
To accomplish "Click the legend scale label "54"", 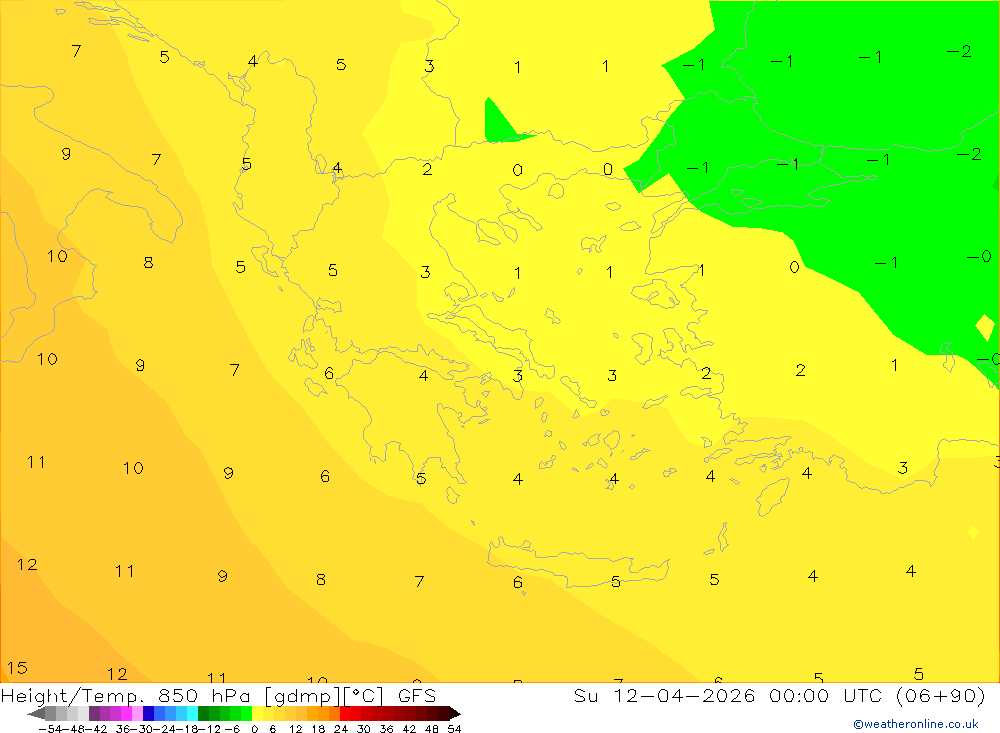I will [454, 729].
